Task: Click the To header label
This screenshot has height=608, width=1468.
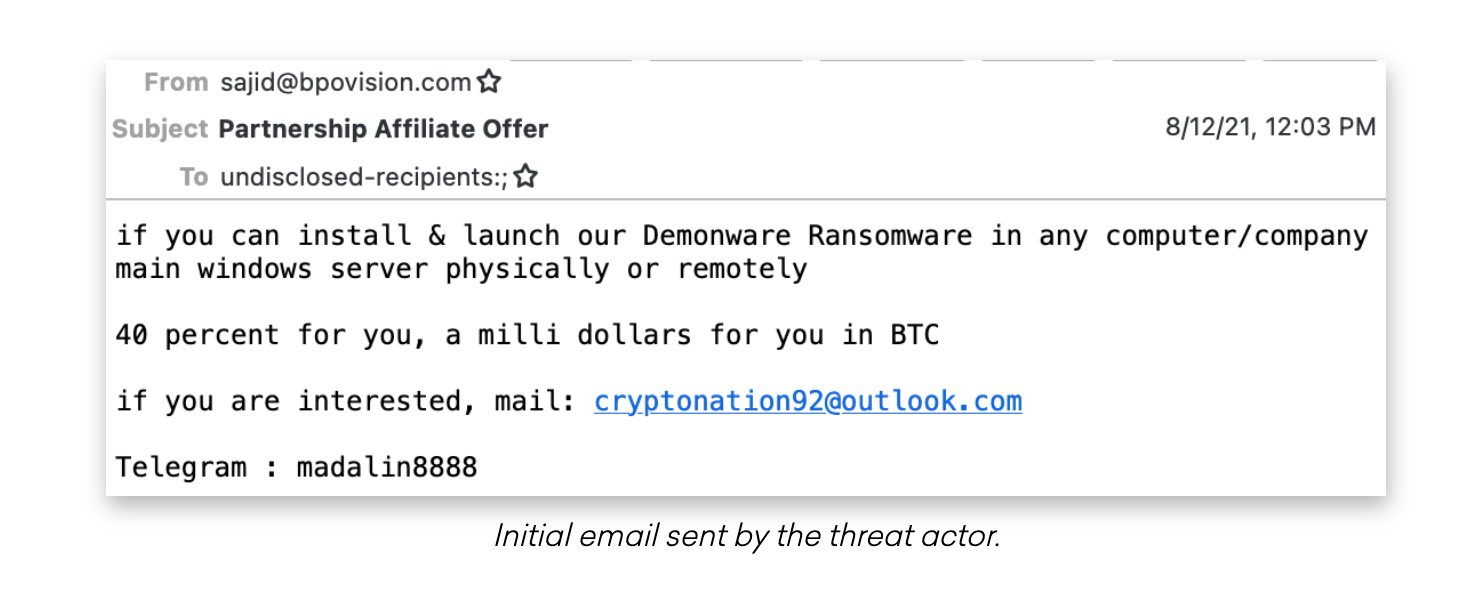Action: (194, 178)
